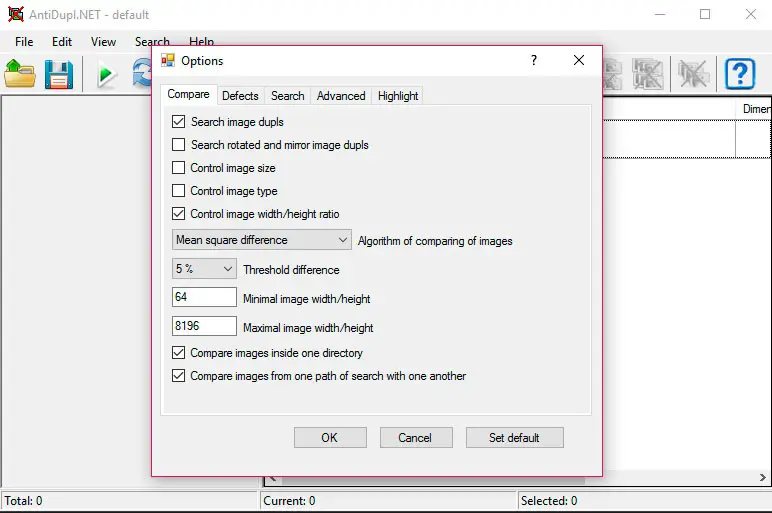Uncheck Search image dupls
The height and width of the screenshot is (513, 772).
[x=178, y=122]
